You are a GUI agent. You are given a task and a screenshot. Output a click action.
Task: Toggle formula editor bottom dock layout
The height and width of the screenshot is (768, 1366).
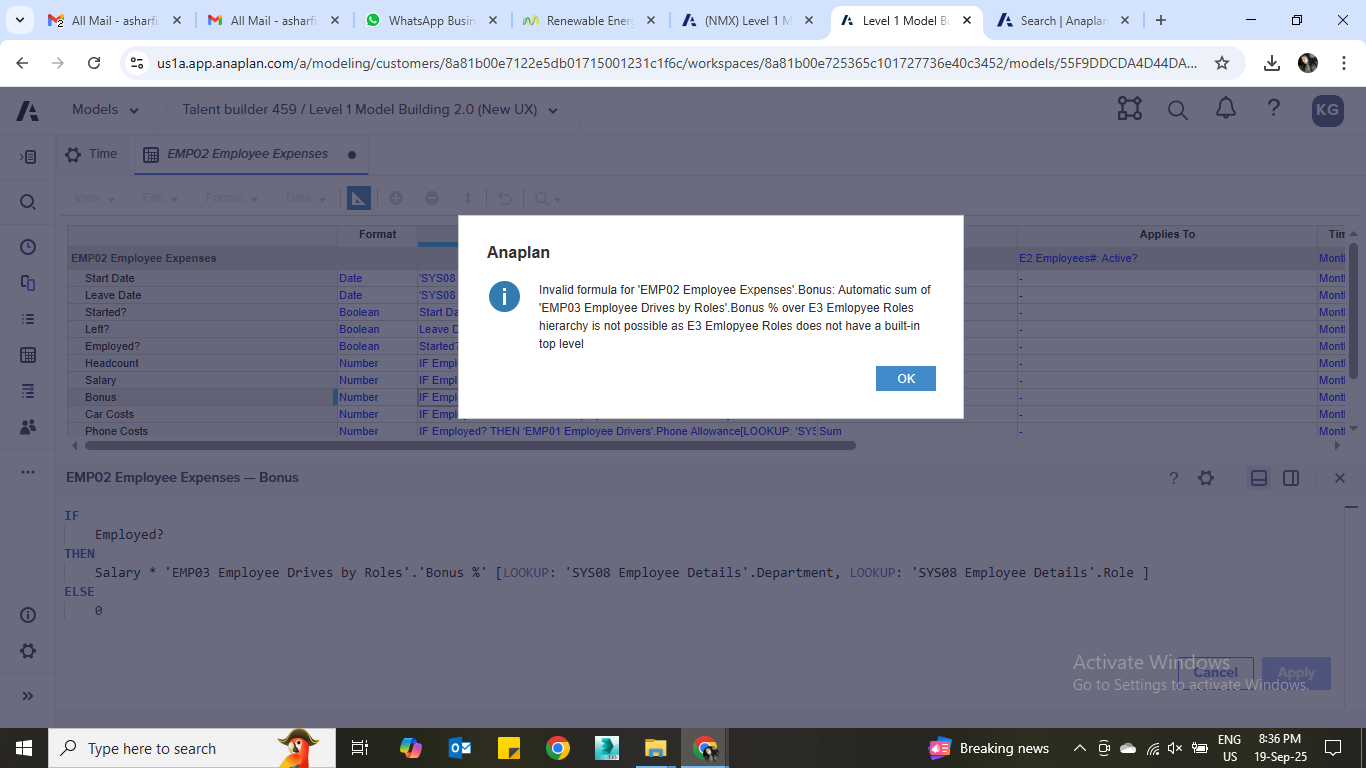[x=1259, y=478]
